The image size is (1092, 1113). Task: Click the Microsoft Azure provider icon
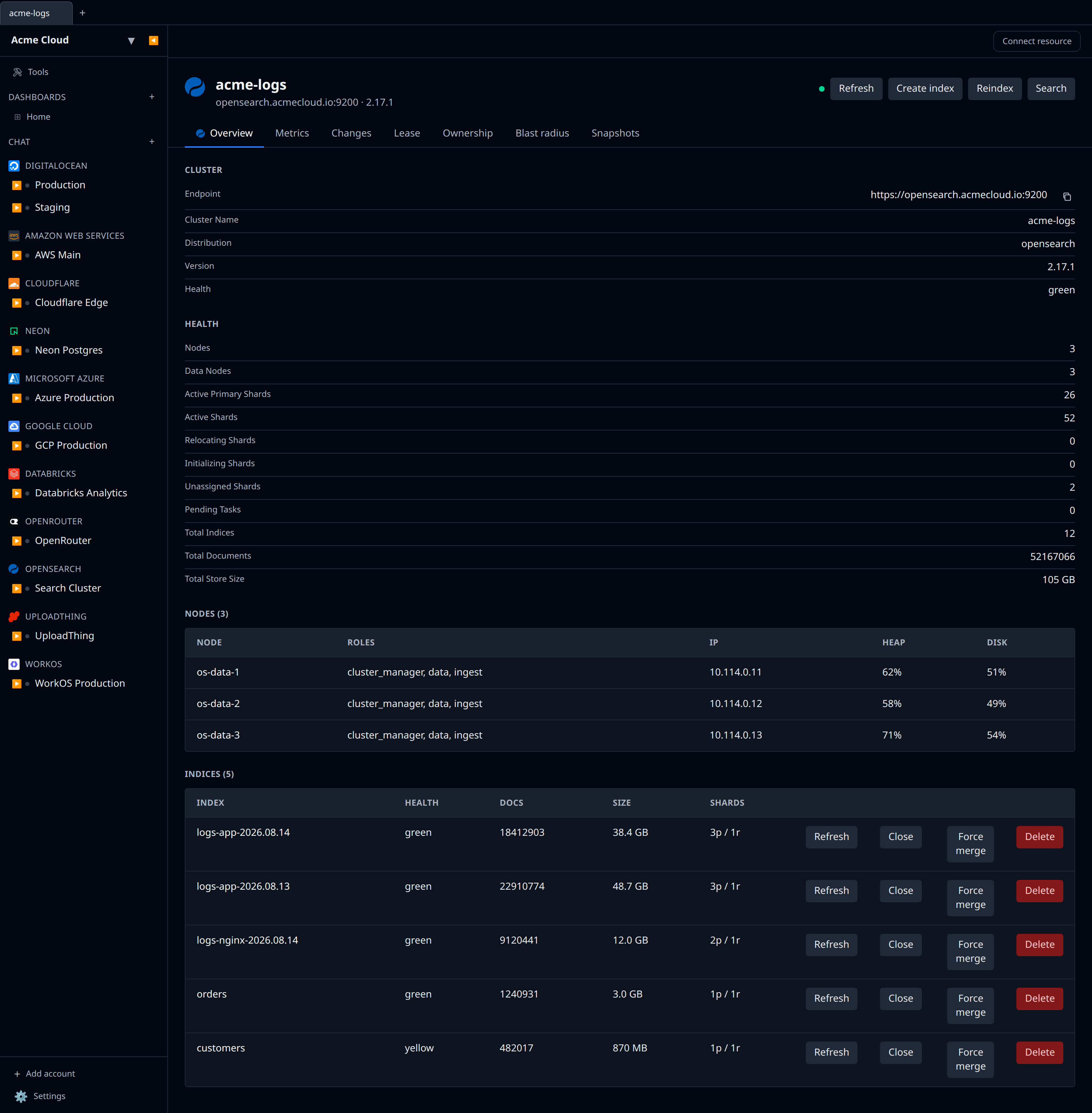pyautogui.click(x=14, y=378)
